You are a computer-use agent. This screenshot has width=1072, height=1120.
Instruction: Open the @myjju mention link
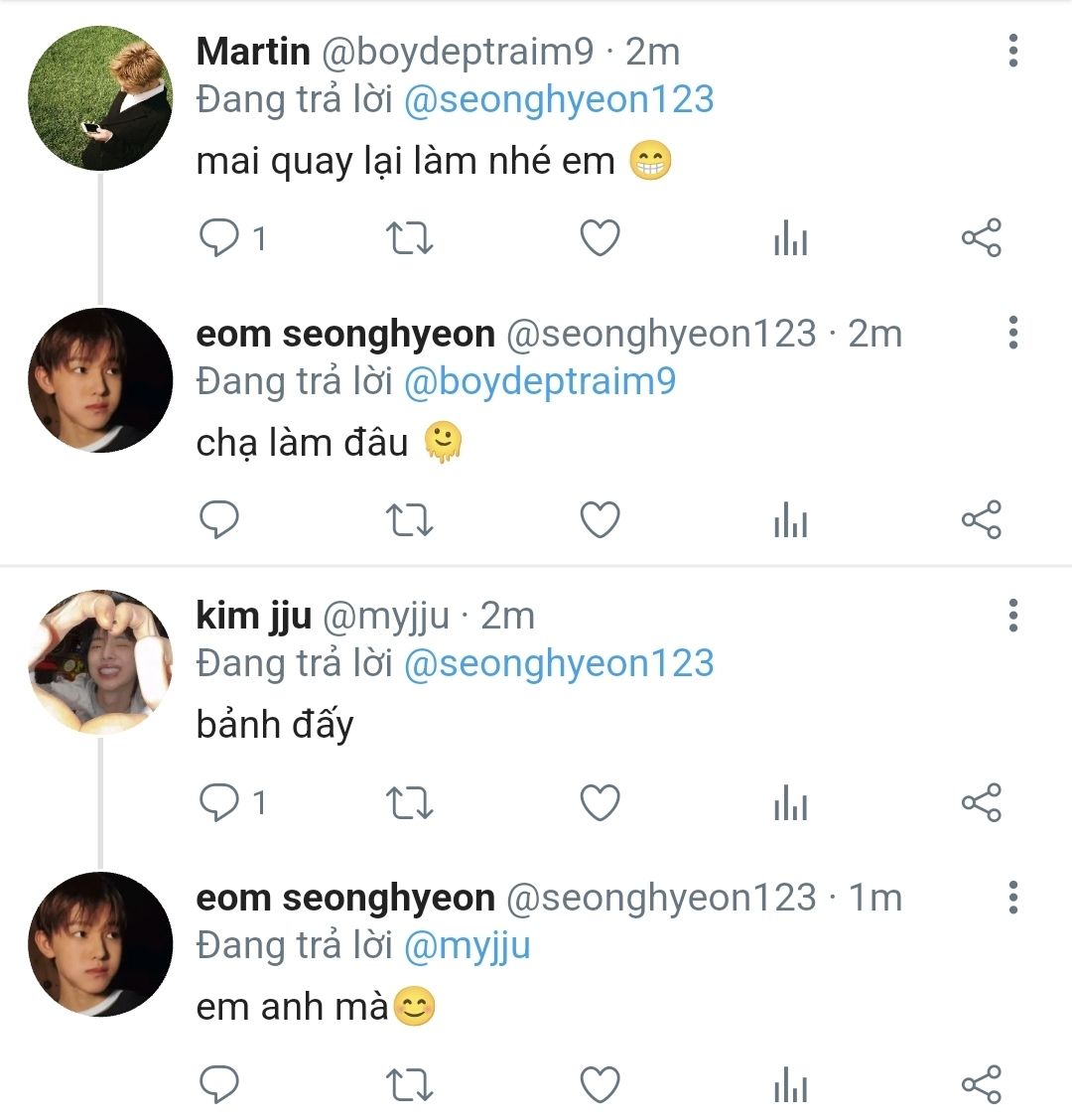(x=467, y=945)
